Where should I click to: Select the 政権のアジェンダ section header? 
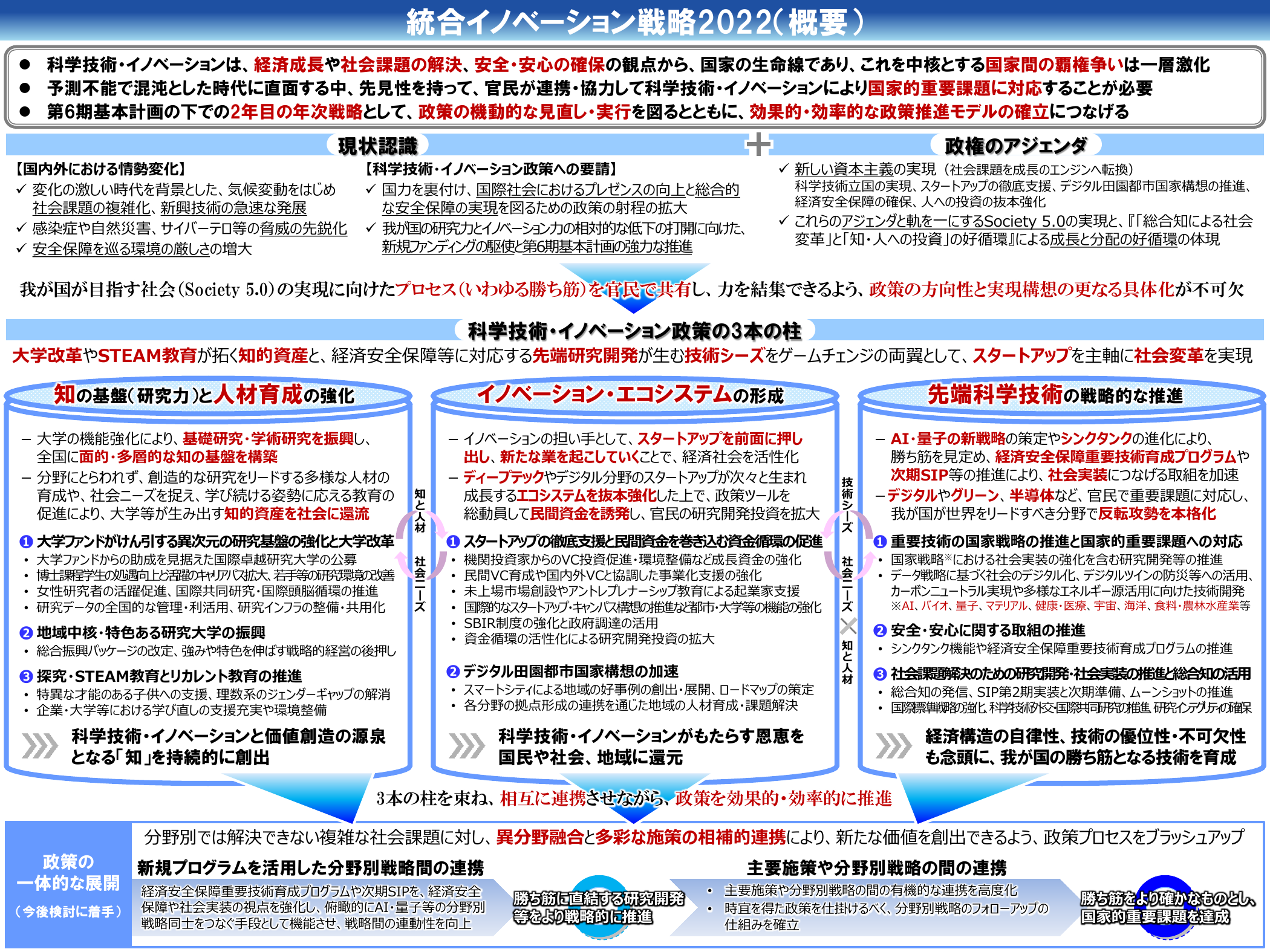(1015, 145)
